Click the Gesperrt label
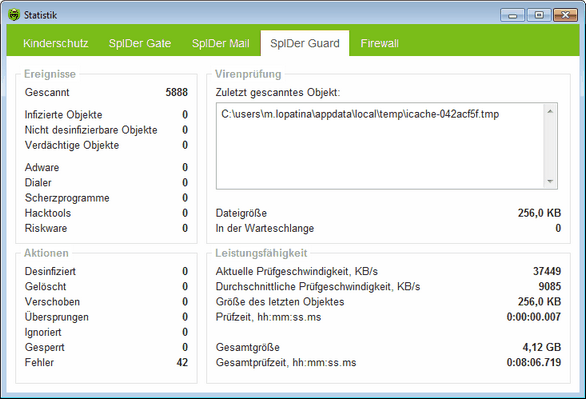The height and width of the screenshot is (399, 586). pyautogui.click(x=44, y=347)
